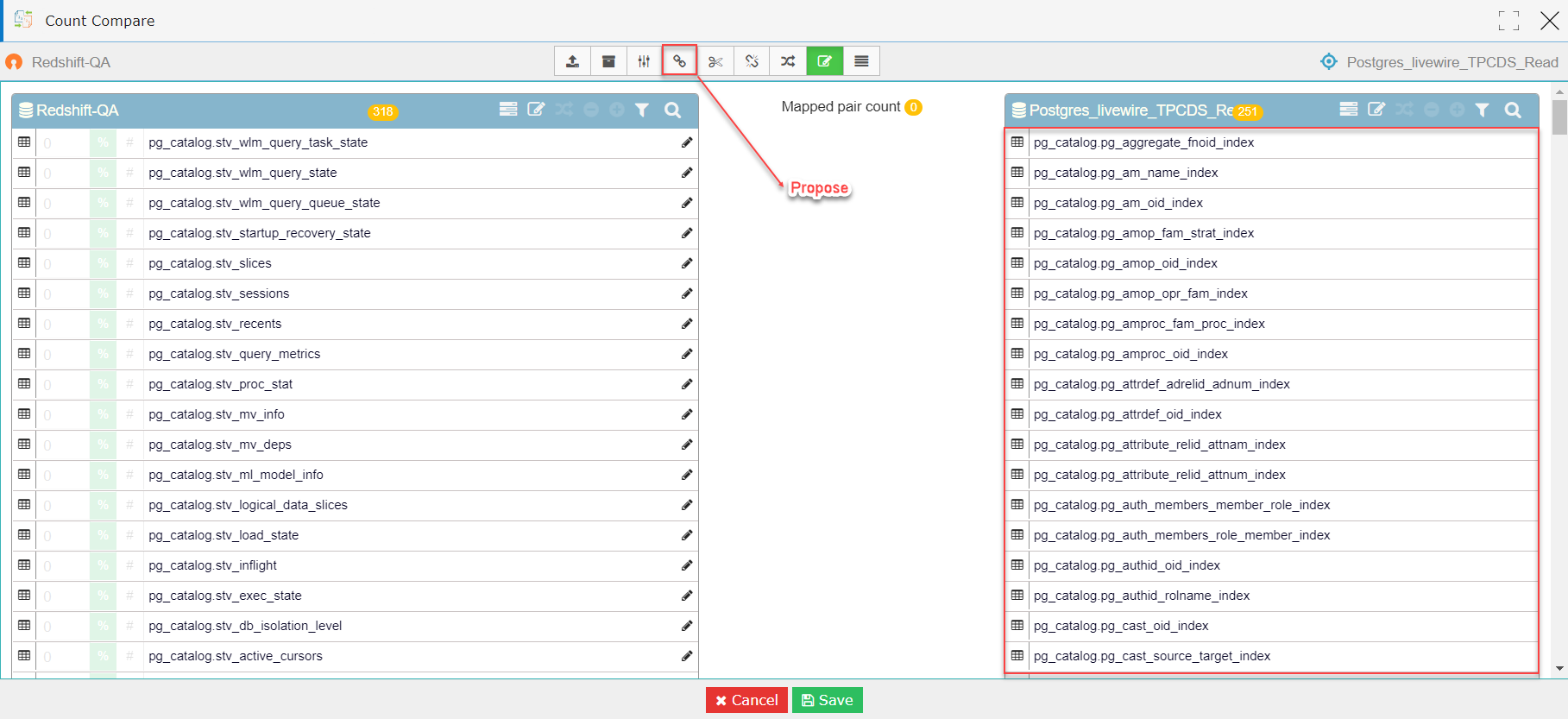Click the right-side vertical scrollbar thumb
This screenshot has height=719, width=1568.
pos(1559,118)
